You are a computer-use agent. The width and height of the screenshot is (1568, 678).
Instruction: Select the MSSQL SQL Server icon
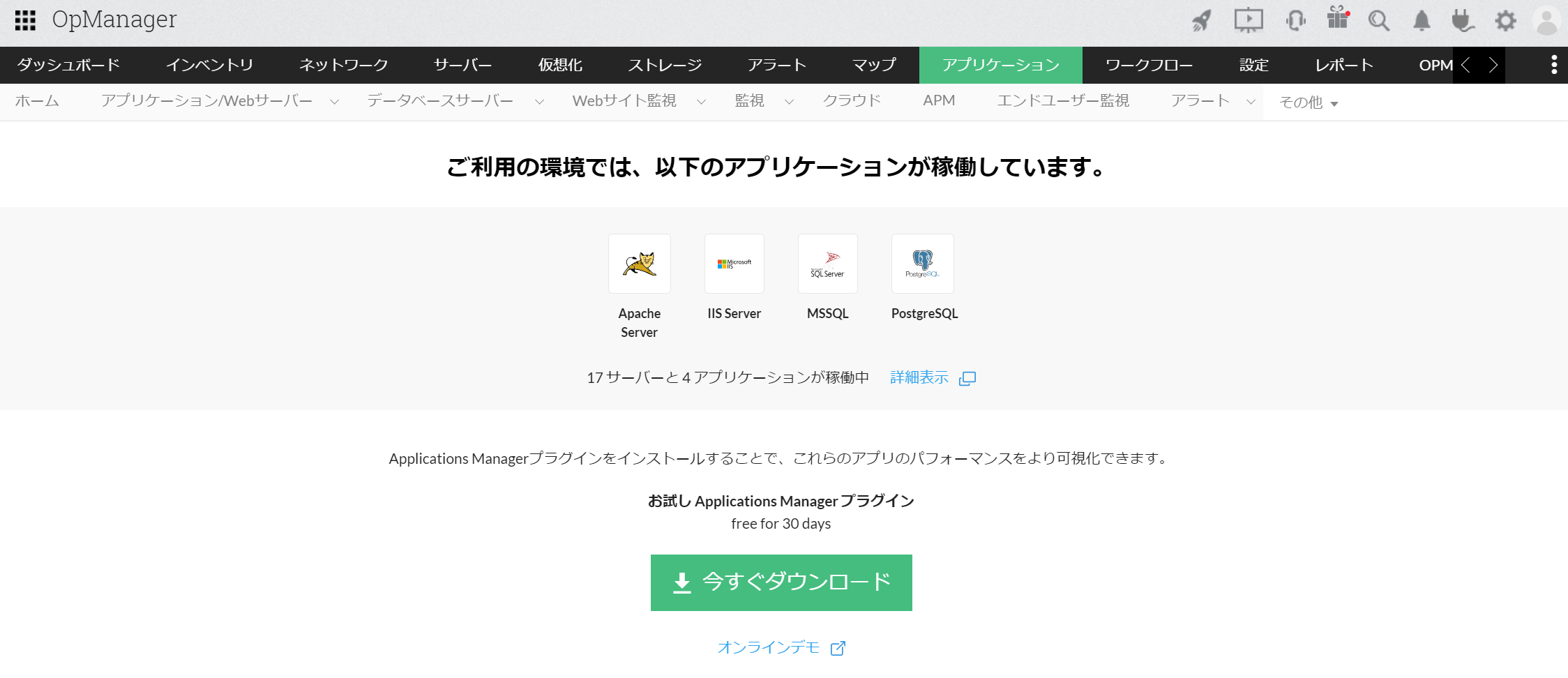click(x=828, y=264)
